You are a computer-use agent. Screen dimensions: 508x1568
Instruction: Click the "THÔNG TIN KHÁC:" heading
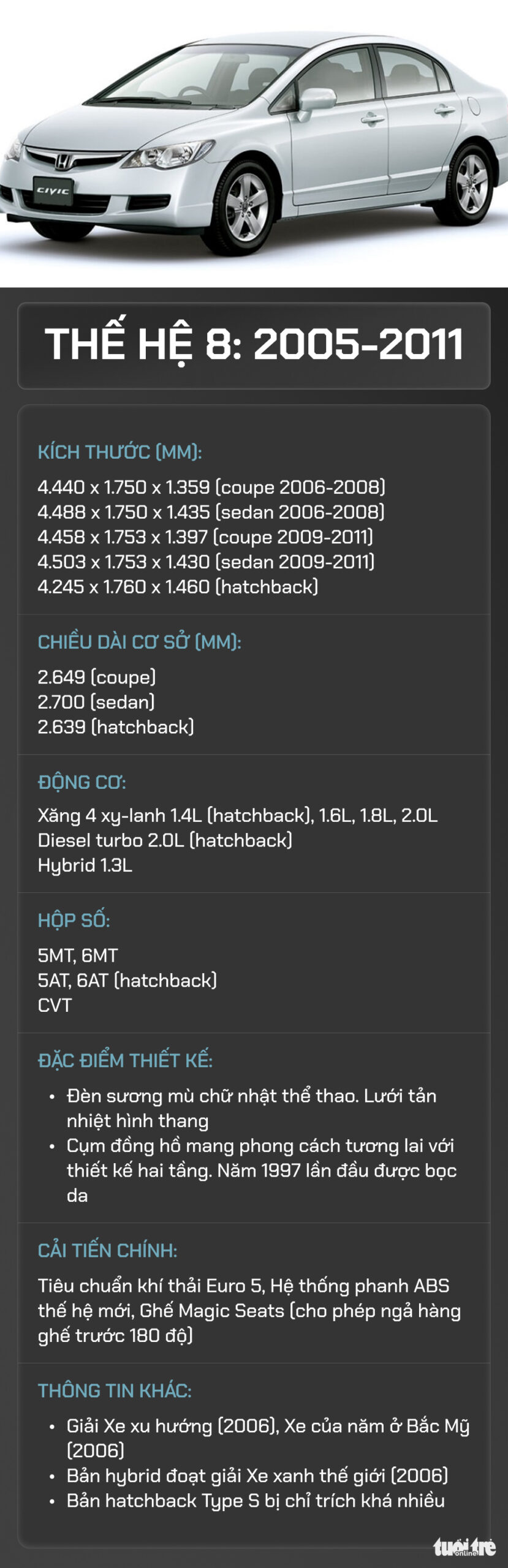[x=115, y=1390]
